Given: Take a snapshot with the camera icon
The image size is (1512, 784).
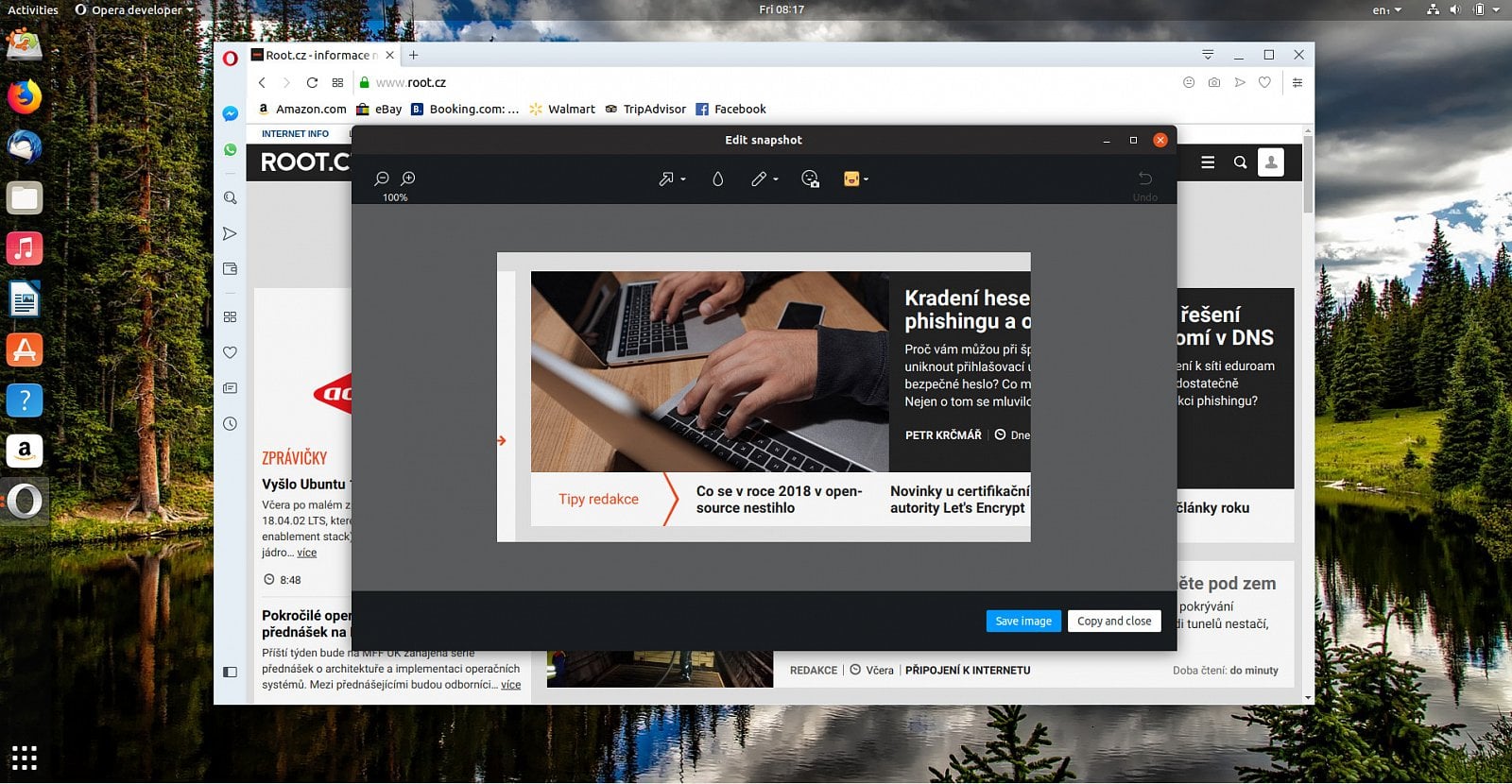Looking at the screenshot, I should point(1214,83).
